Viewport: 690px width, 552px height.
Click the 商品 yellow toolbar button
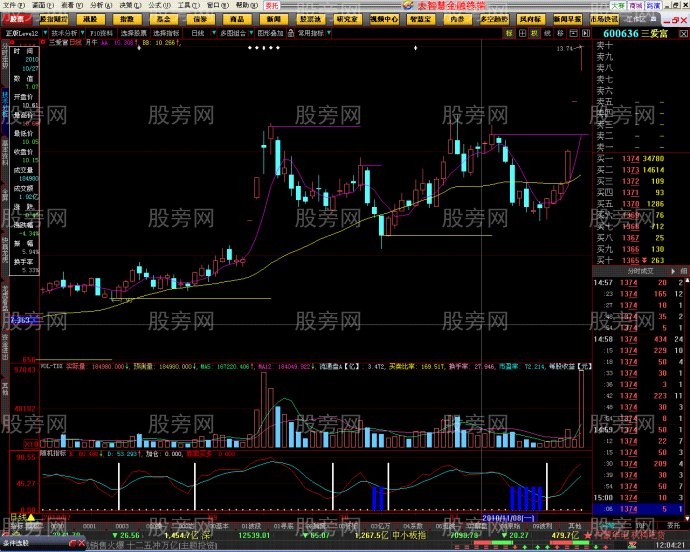coord(237,19)
